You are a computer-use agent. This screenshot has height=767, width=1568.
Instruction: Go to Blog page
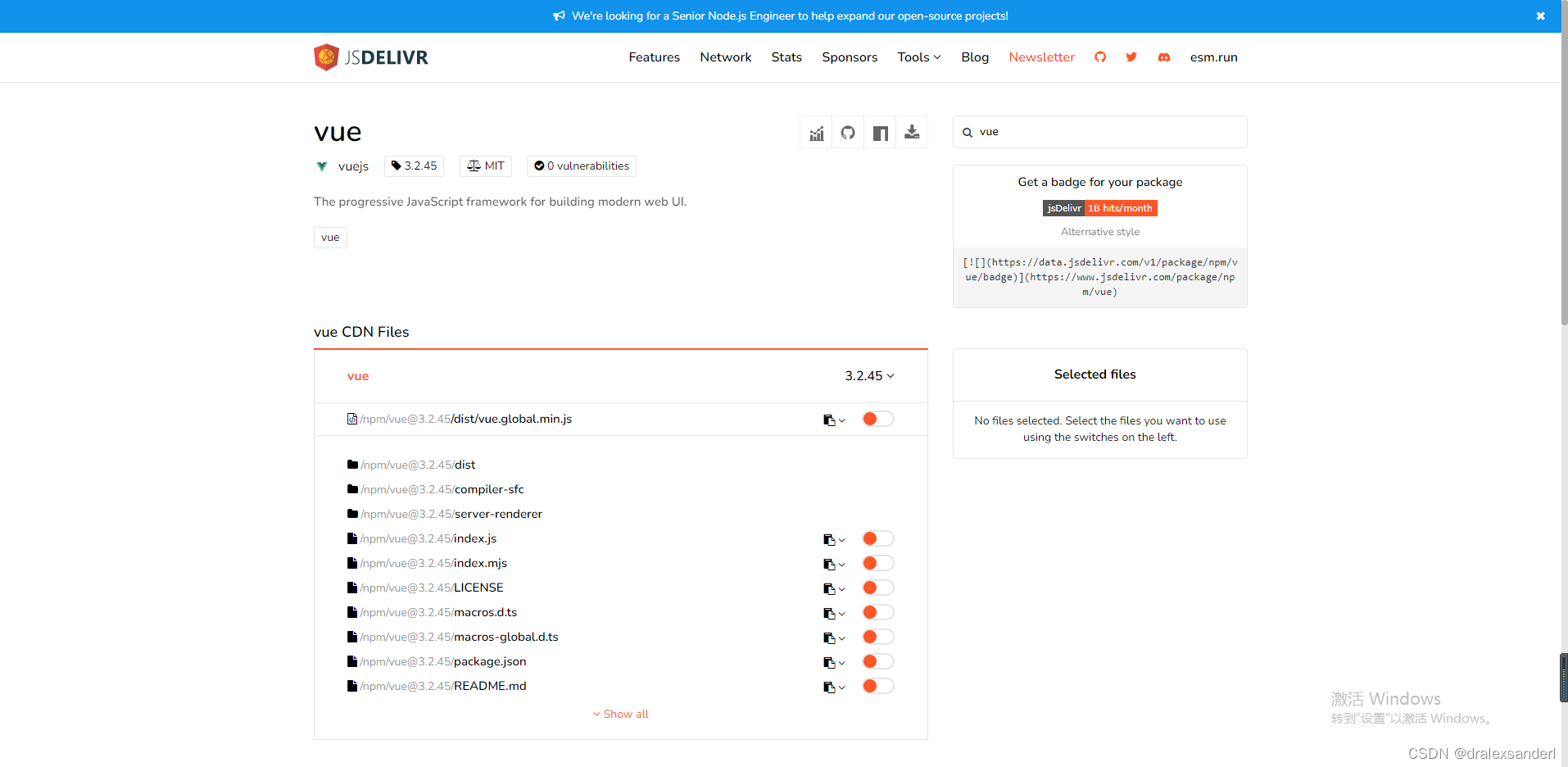point(975,57)
